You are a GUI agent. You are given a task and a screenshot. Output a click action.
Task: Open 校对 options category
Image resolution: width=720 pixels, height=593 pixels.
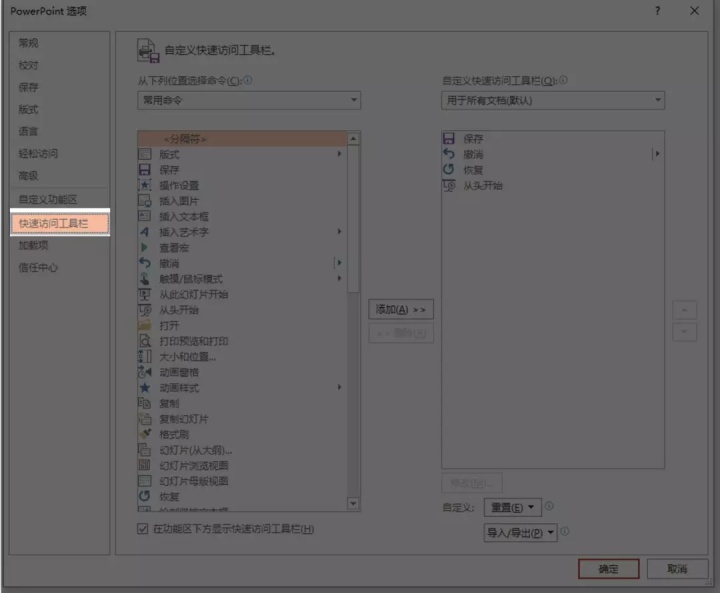[x=28, y=65]
